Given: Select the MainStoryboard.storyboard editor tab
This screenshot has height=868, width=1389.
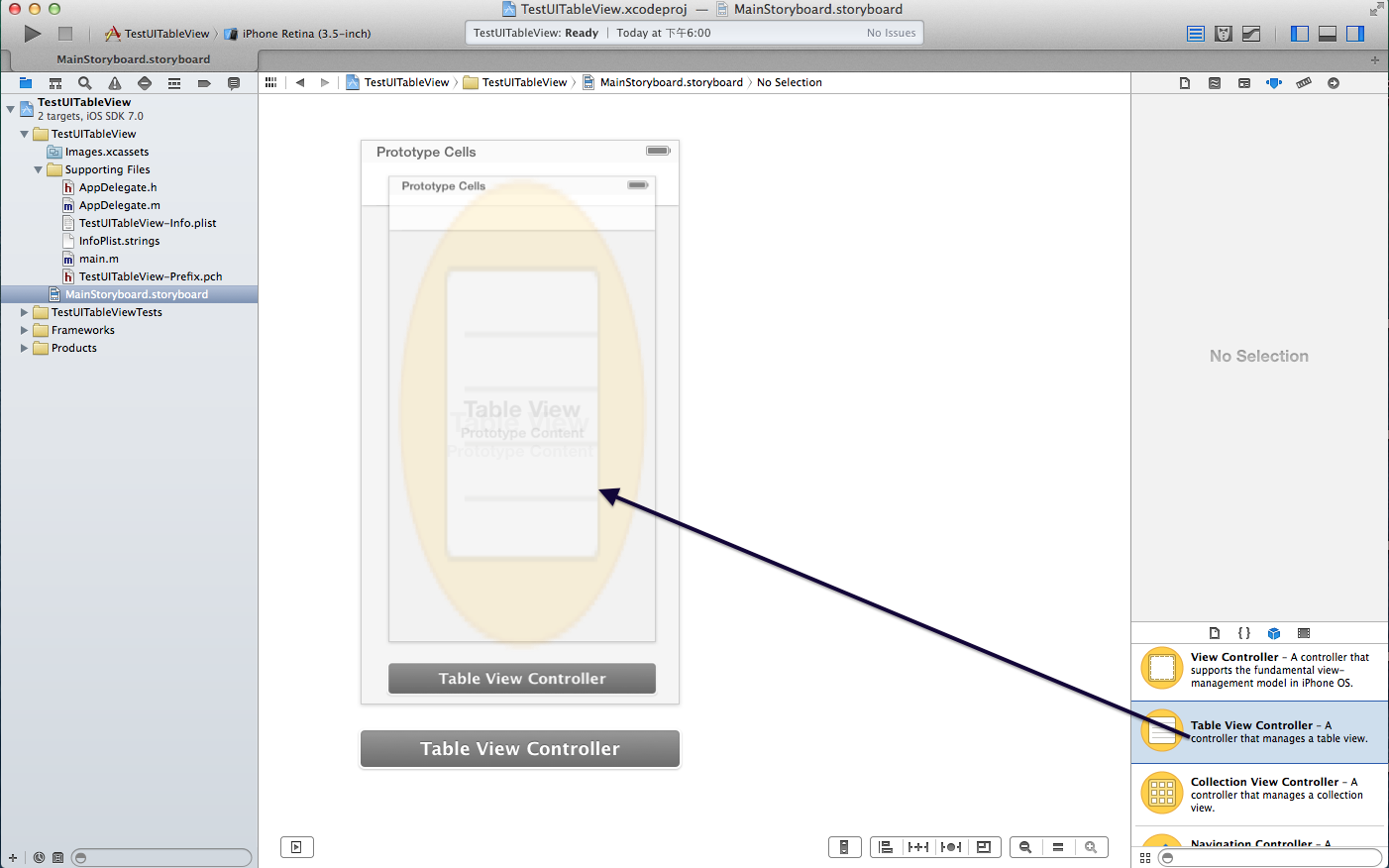Looking at the screenshot, I should tap(133, 59).
